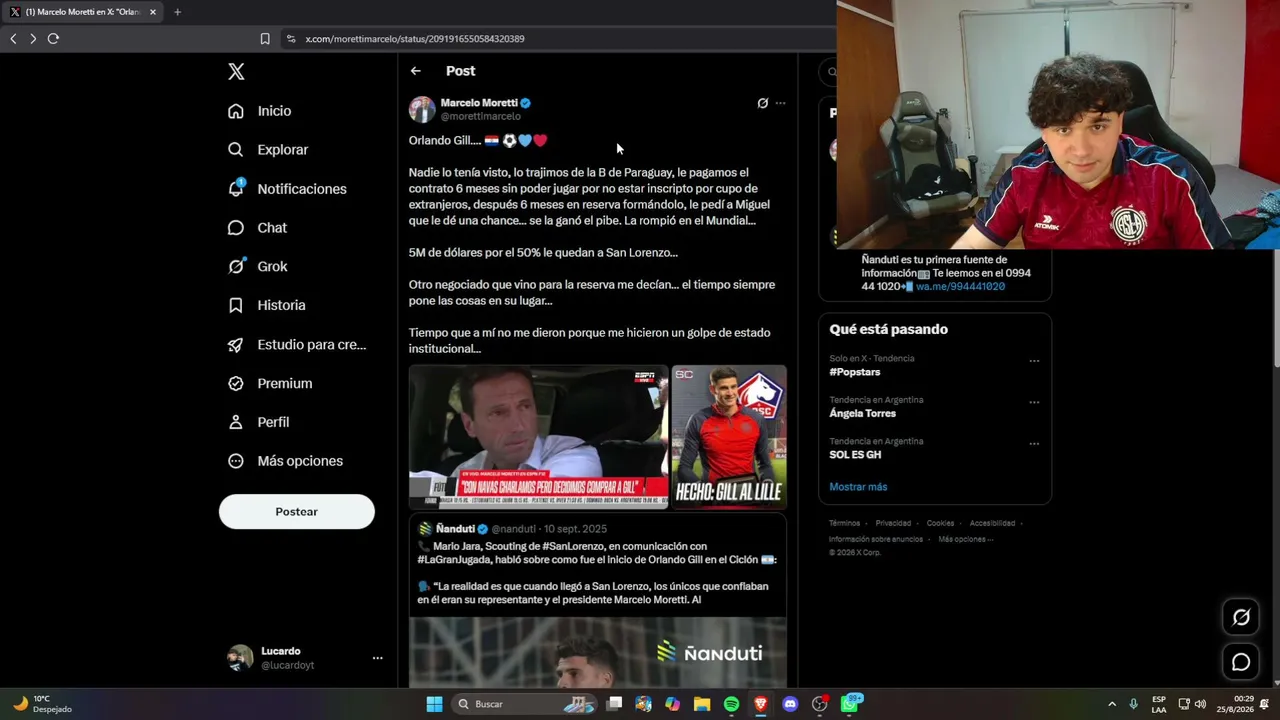The image size is (1280, 720).
Task: Open the 'HECHO: GILL AL LILLE' image
Action: [729, 437]
